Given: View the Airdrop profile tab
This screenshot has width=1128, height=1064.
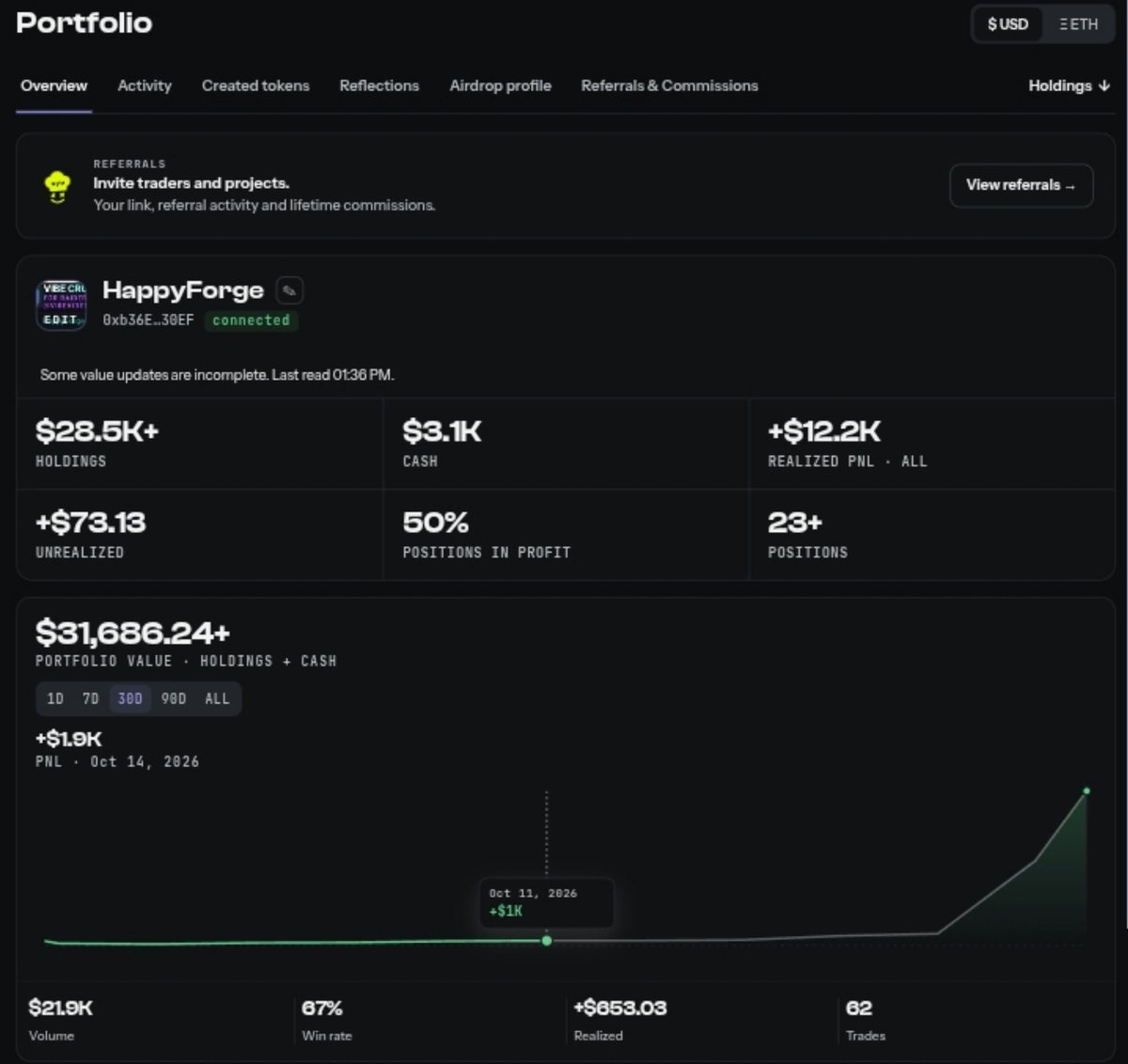Looking at the screenshot, I should click(500, 86).
